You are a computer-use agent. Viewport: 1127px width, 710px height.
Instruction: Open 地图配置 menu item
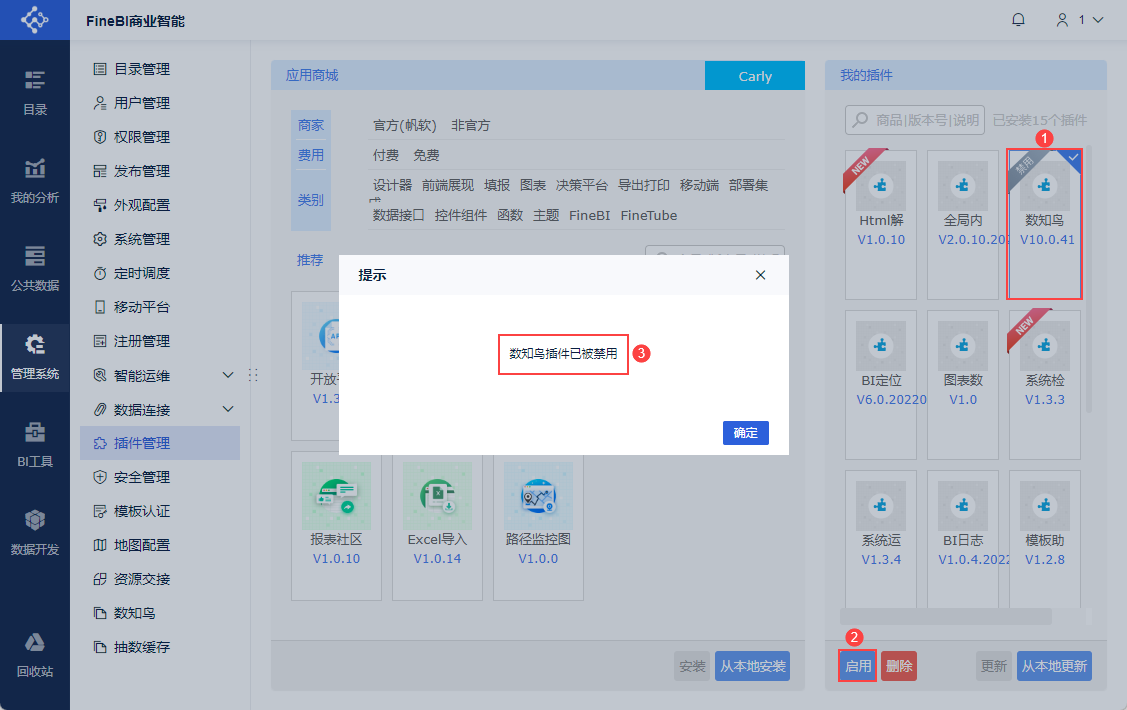tap(160, 545)
